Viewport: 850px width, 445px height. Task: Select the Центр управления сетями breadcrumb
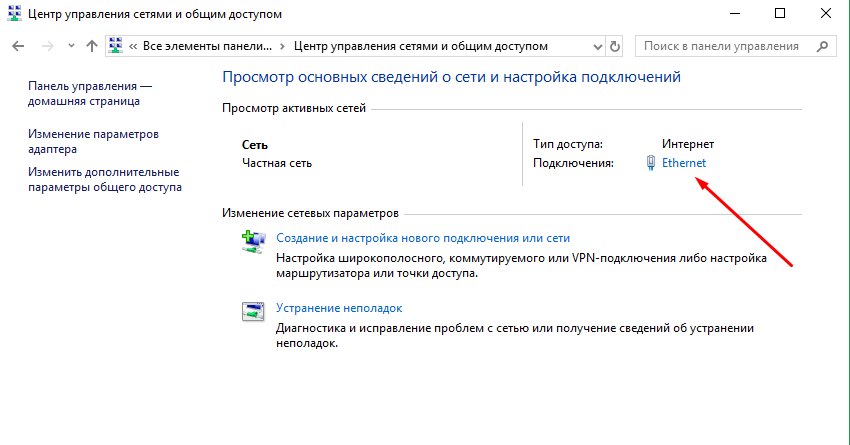[421, 46]
